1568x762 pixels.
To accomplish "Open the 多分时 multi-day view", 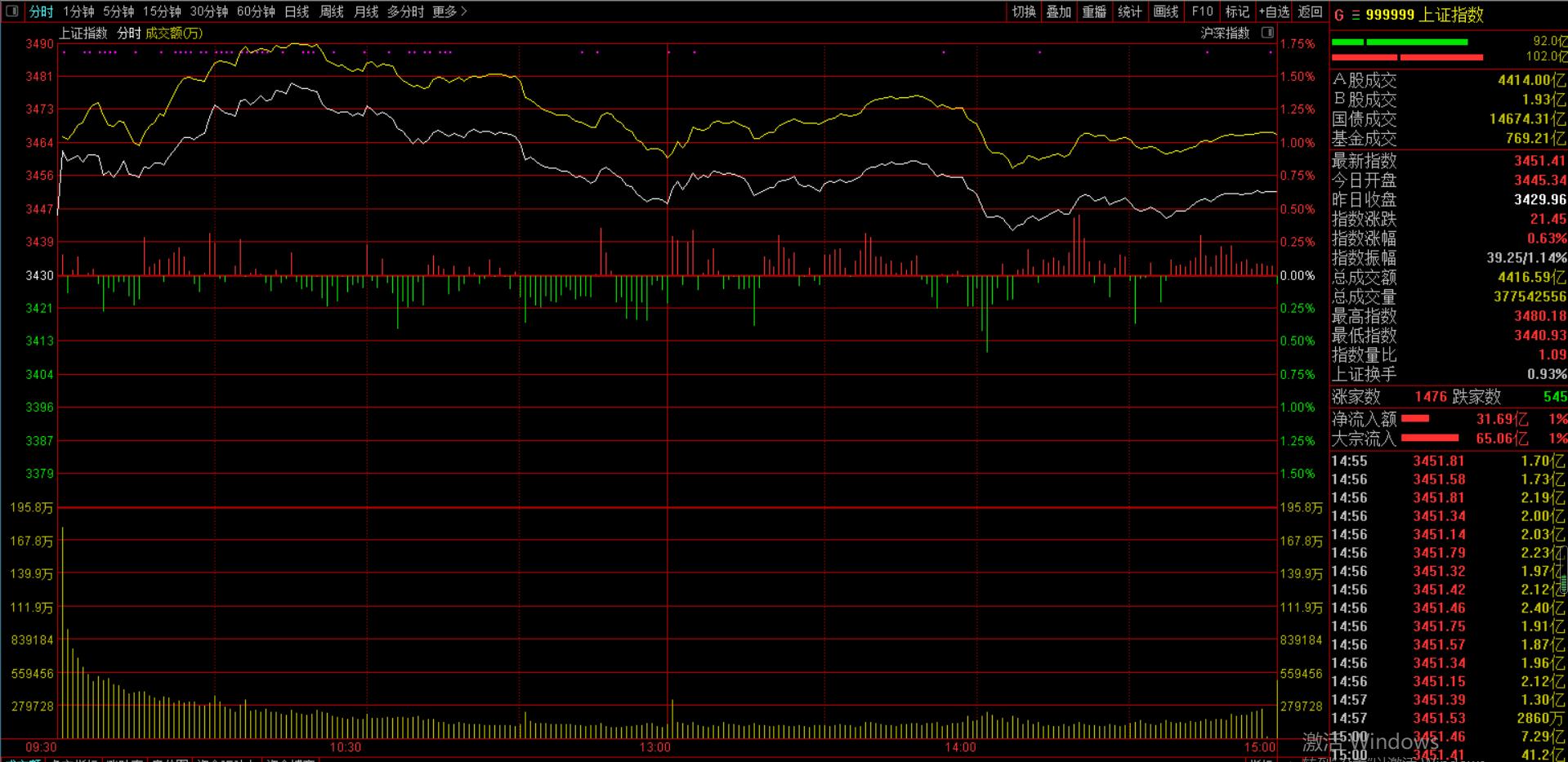I will (405, 11).
